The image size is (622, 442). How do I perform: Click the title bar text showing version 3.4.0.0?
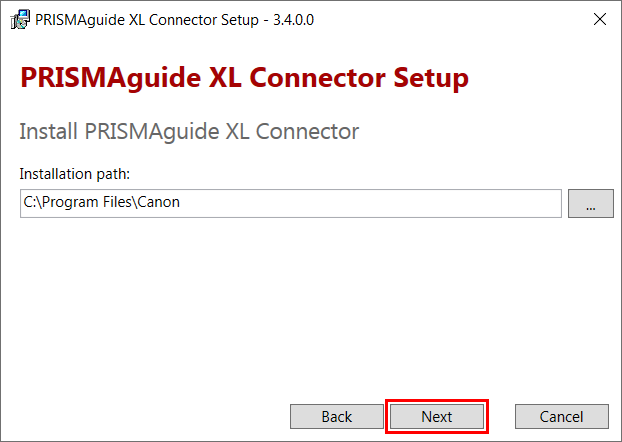pos(174,20)
